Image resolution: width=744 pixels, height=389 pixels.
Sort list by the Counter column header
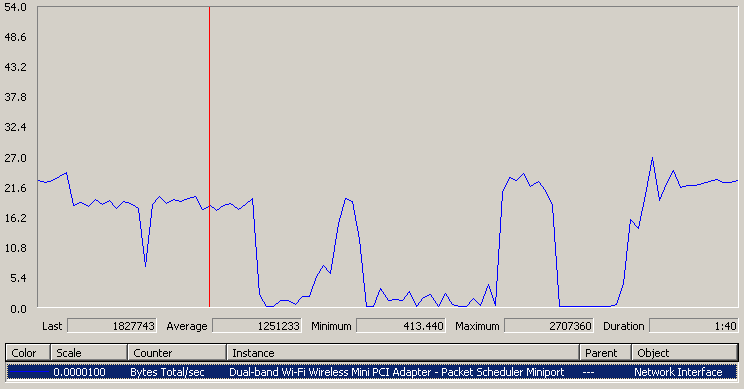click(177, 353)
